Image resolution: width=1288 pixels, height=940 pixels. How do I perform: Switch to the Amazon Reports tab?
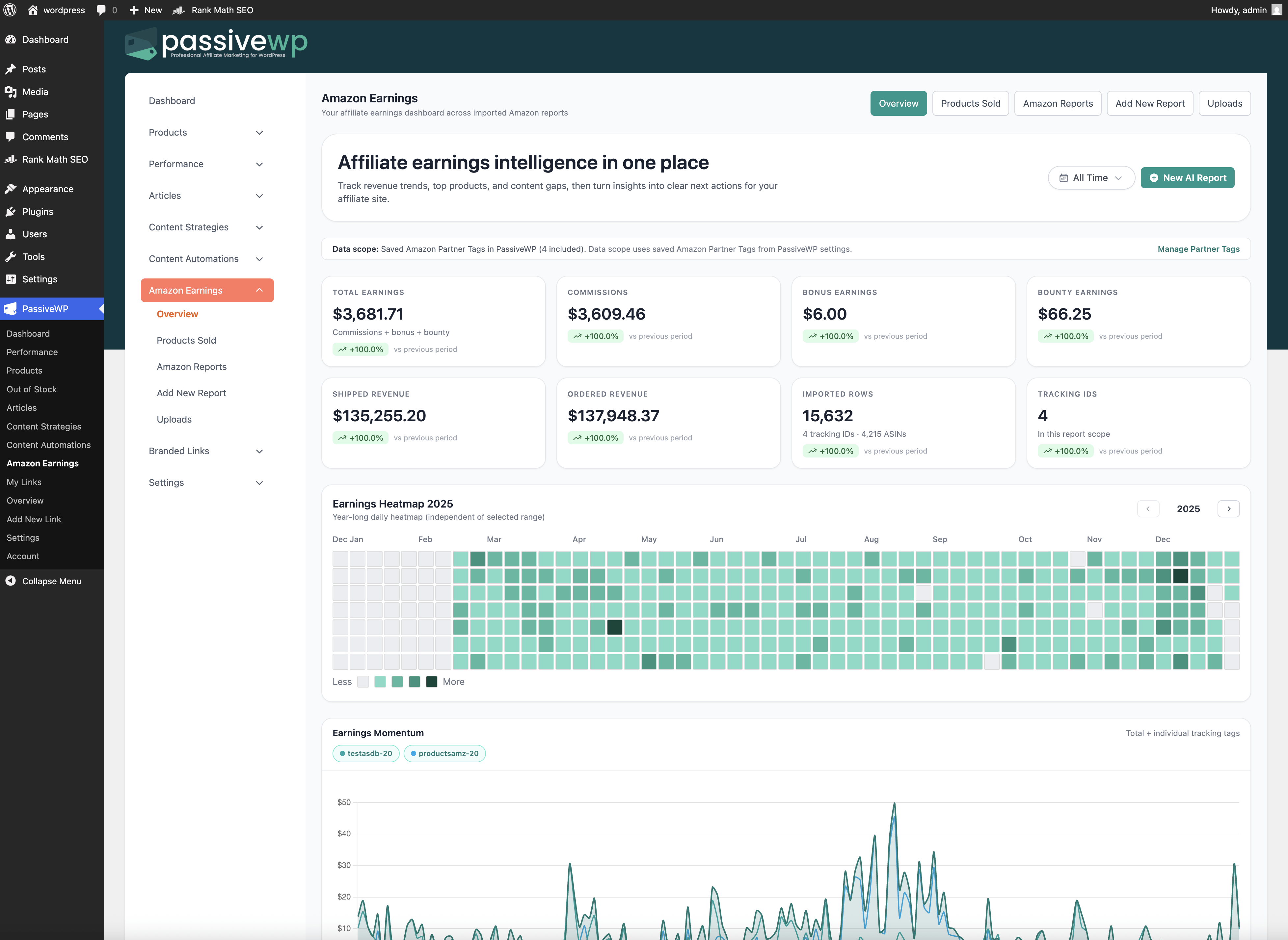click(x=1058, y=103)
